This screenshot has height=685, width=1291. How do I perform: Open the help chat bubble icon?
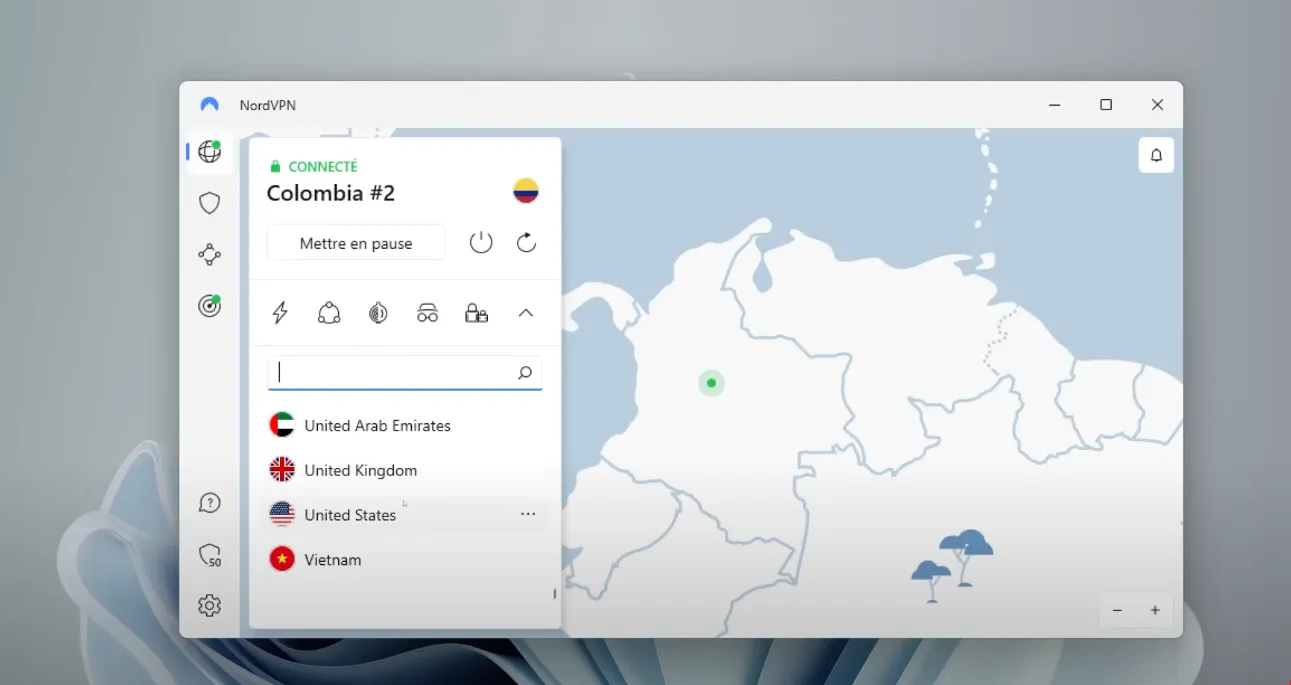[209, 503]
